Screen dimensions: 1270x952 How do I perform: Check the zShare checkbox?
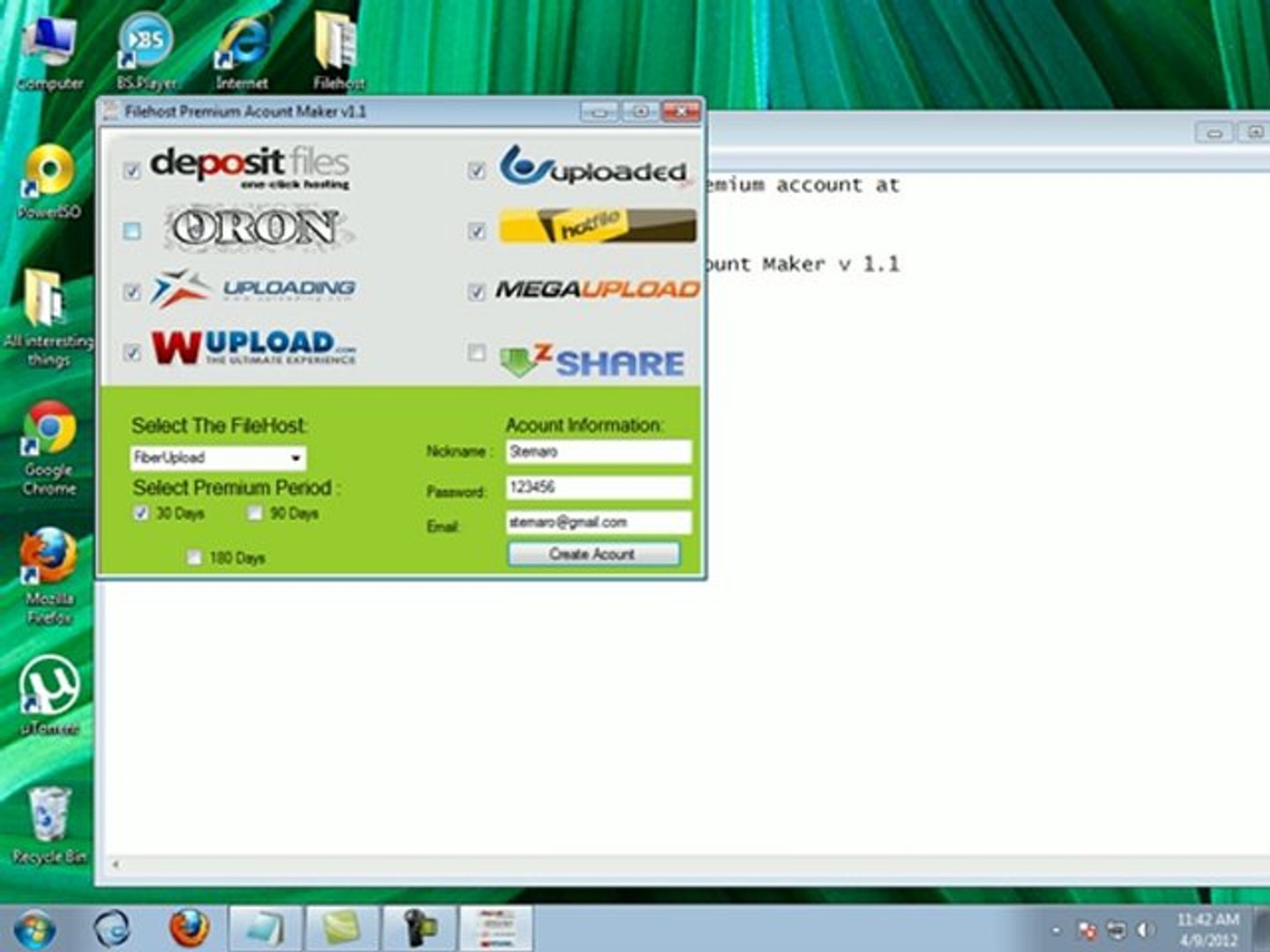(477, 353)
